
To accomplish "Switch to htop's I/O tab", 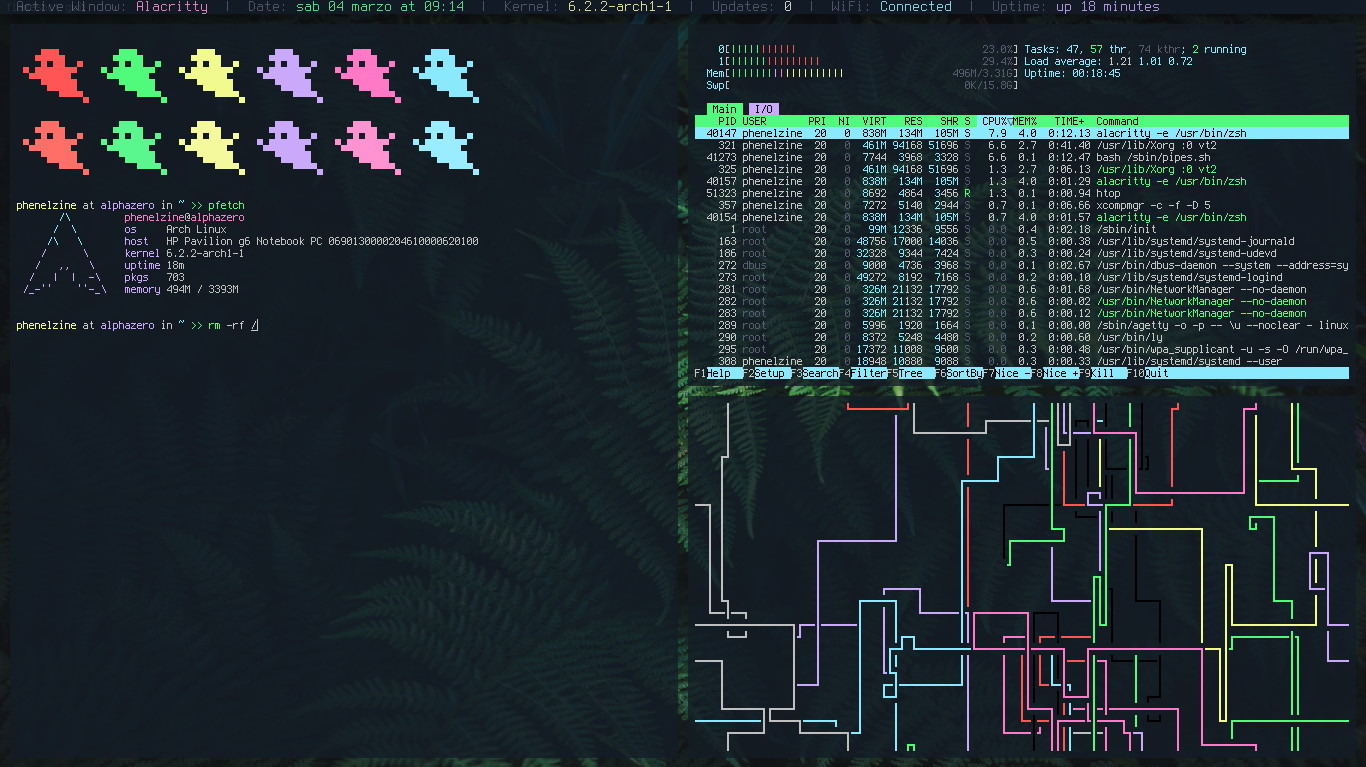I will pos(763,109).
